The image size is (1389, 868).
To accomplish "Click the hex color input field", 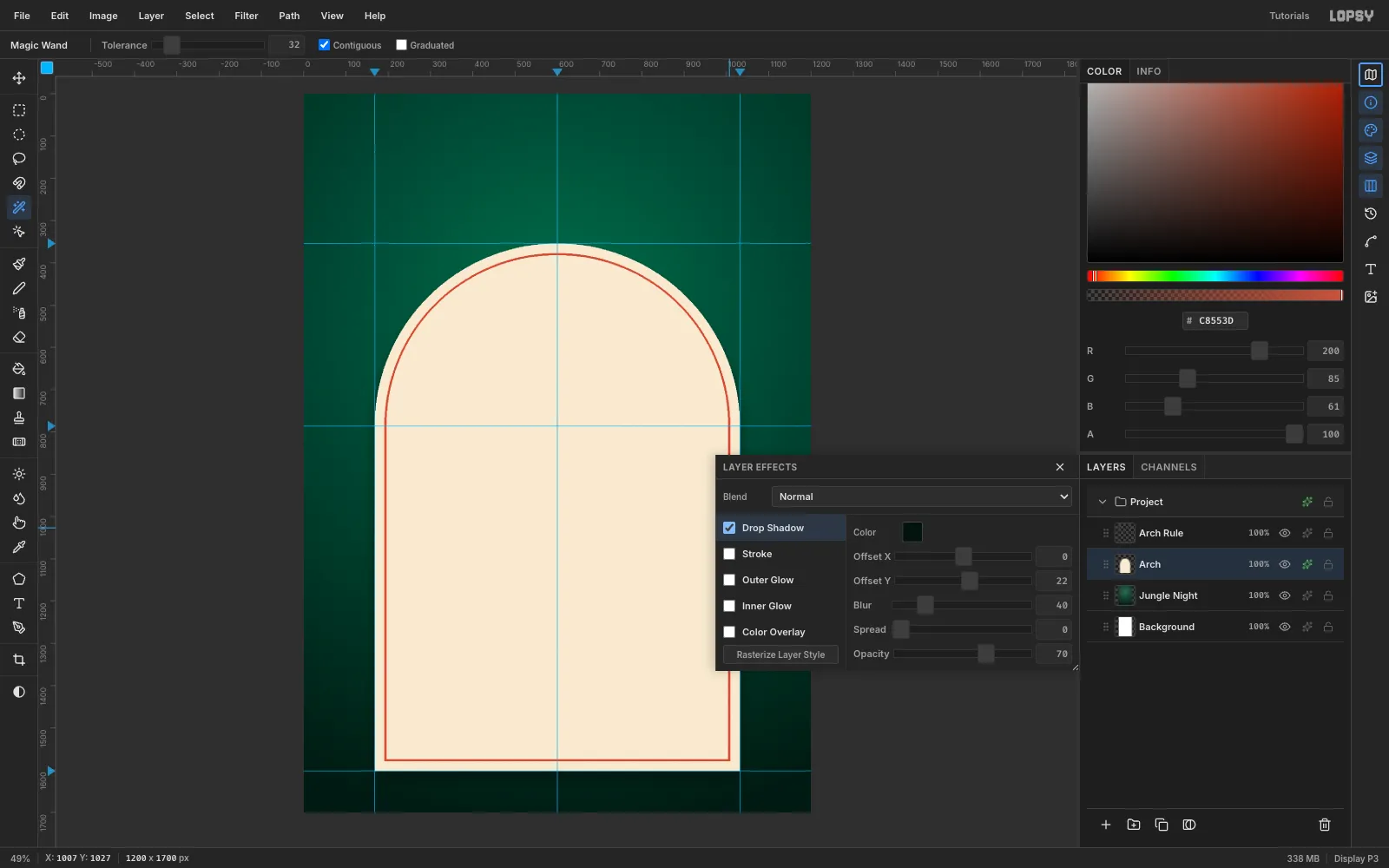I will point(1215,320).
